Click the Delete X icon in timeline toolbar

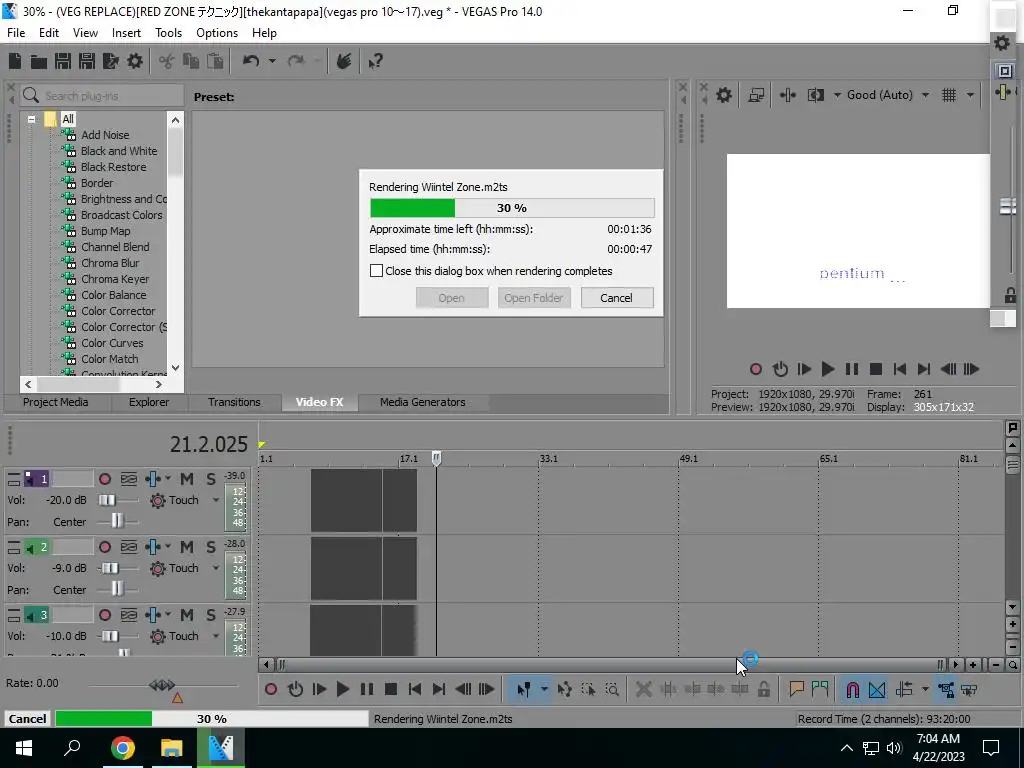(x=643, y=689)
